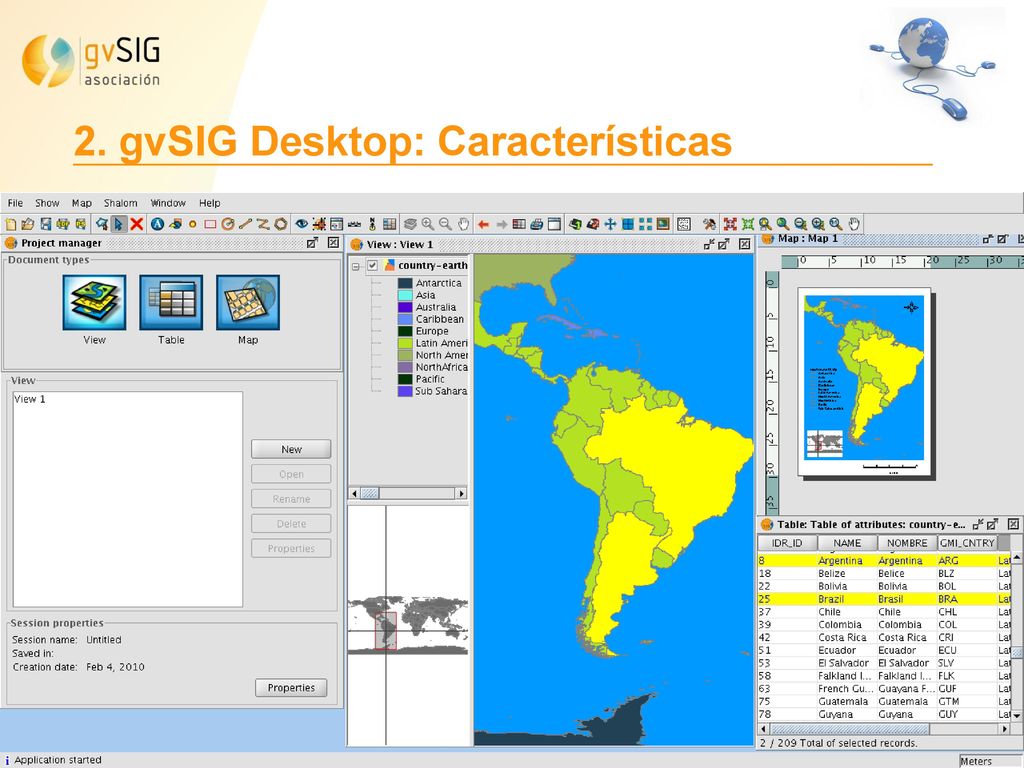Click down arrow of attribute table scrollbar
1024x768 pixels.
click(x=1017, y=716)
